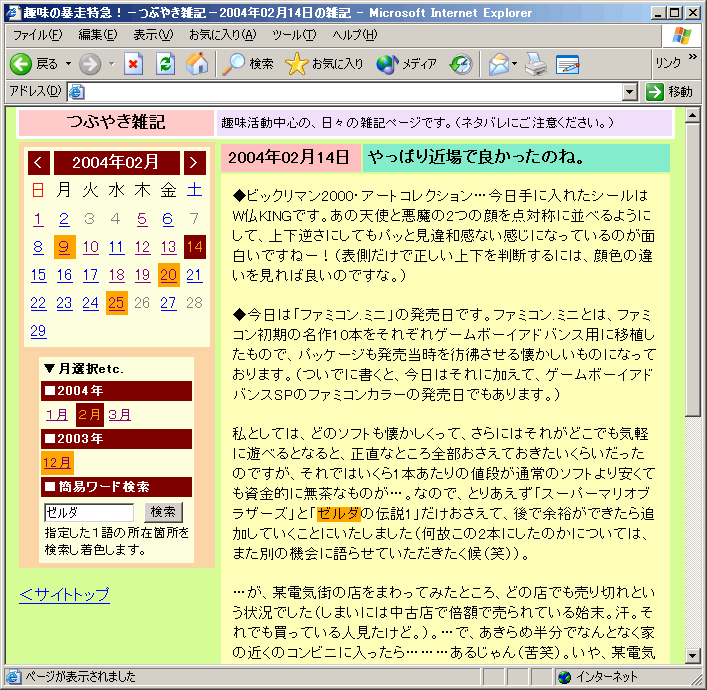Click the Mail envelope icon
This screenshot has height=690, width=707.
(498, 64)
